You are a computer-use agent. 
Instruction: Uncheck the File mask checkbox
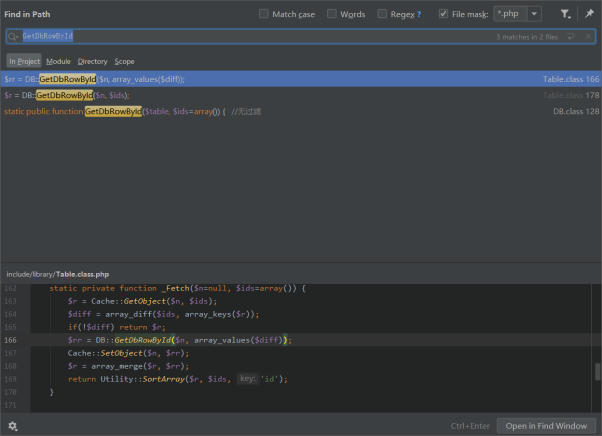[444, 14]
